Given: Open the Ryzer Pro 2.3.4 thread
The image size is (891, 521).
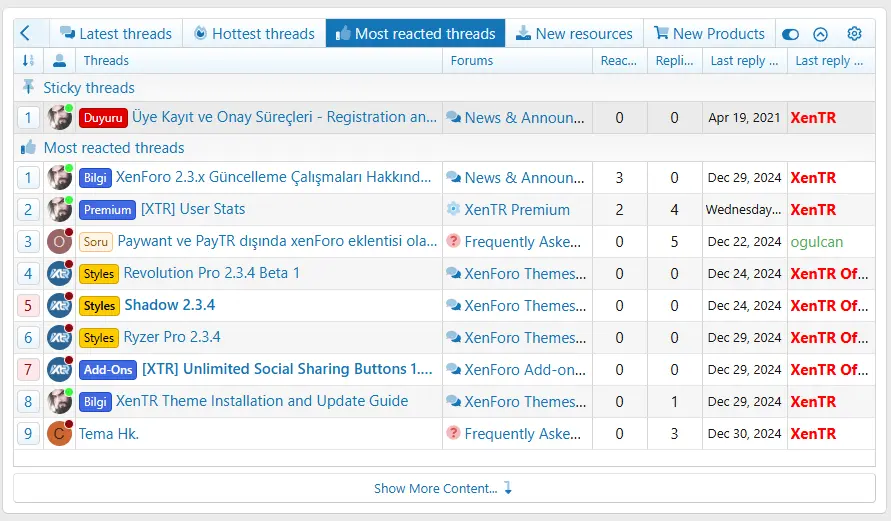Looking at the screenshot, I should (172, 337).
